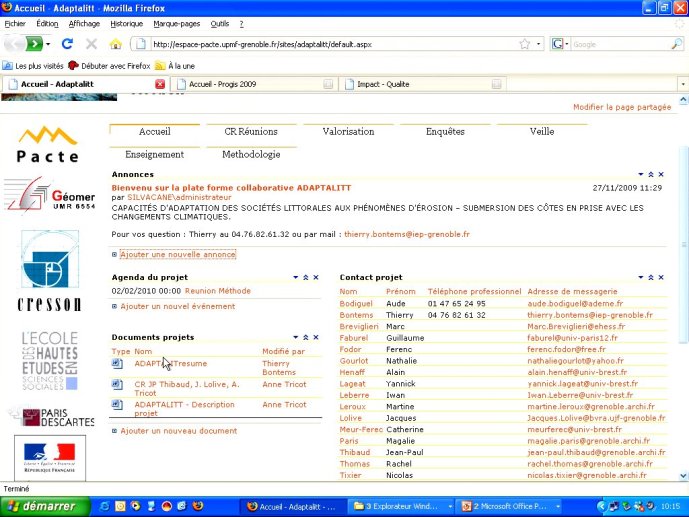Viewport: 689px width, 517px height.
Task: Open the list-all-tabs dropdown
Action: pos(683,84)
